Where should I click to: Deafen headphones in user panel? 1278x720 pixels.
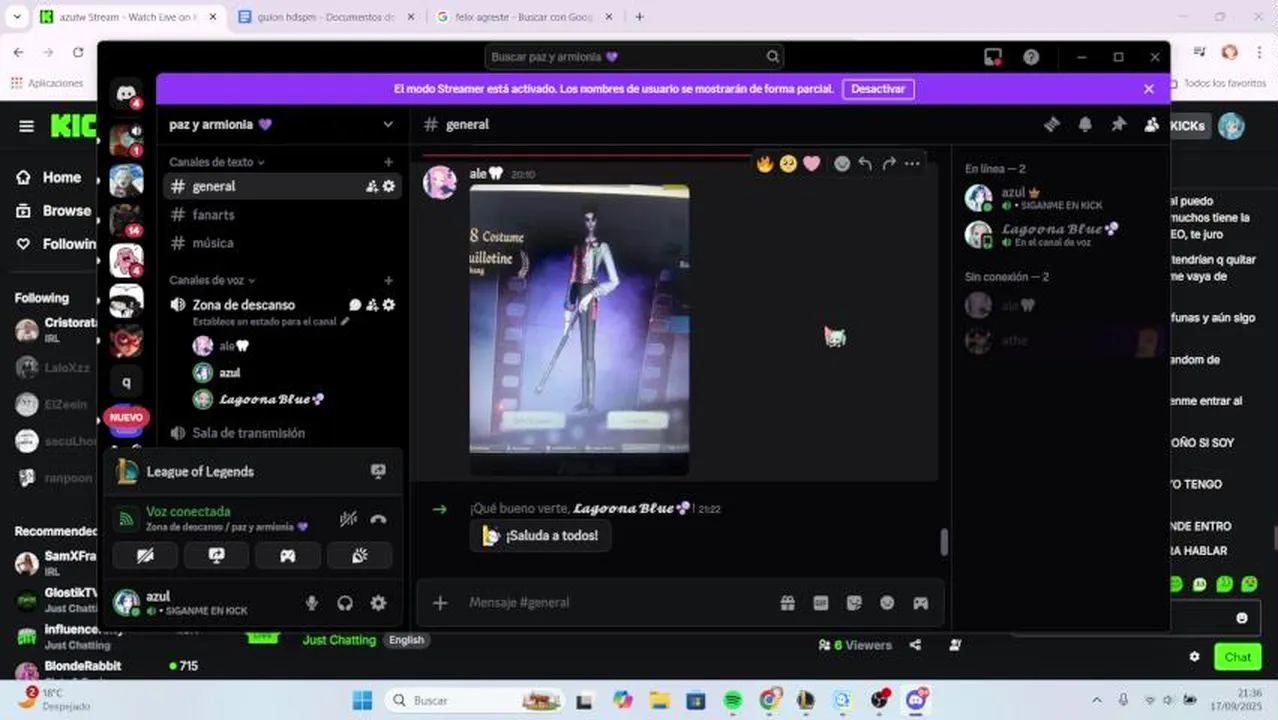[345, 603]
